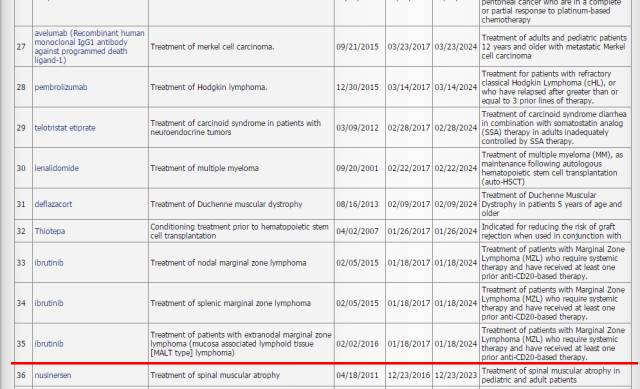Select the 02/28/2024 date cell
The image size is (640, 389).
[x=456, y=128]
